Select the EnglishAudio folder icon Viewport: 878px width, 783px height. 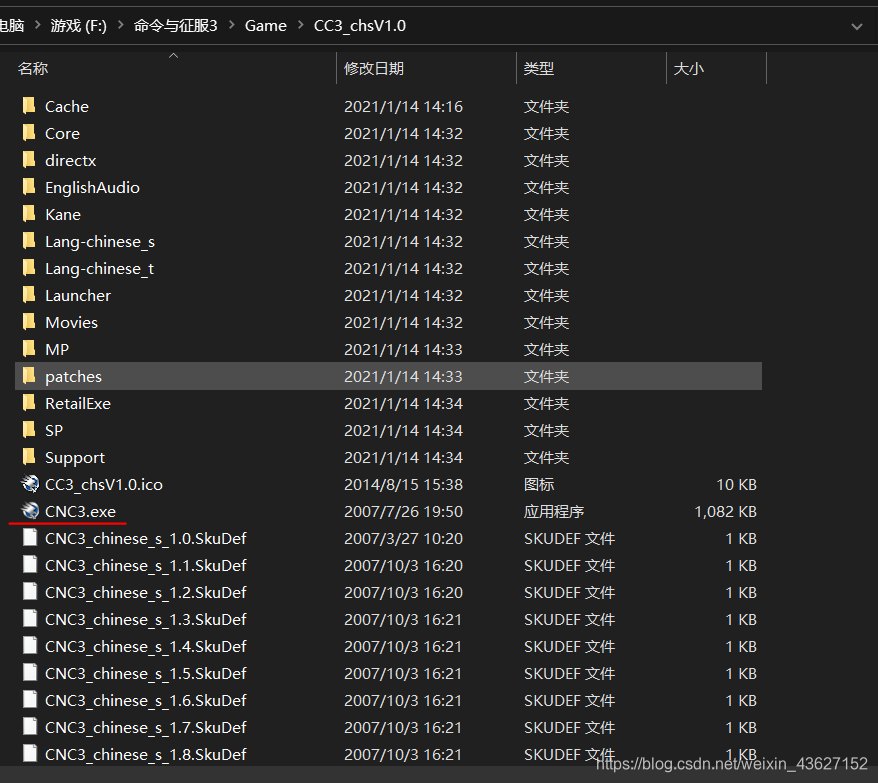point(29,187)
